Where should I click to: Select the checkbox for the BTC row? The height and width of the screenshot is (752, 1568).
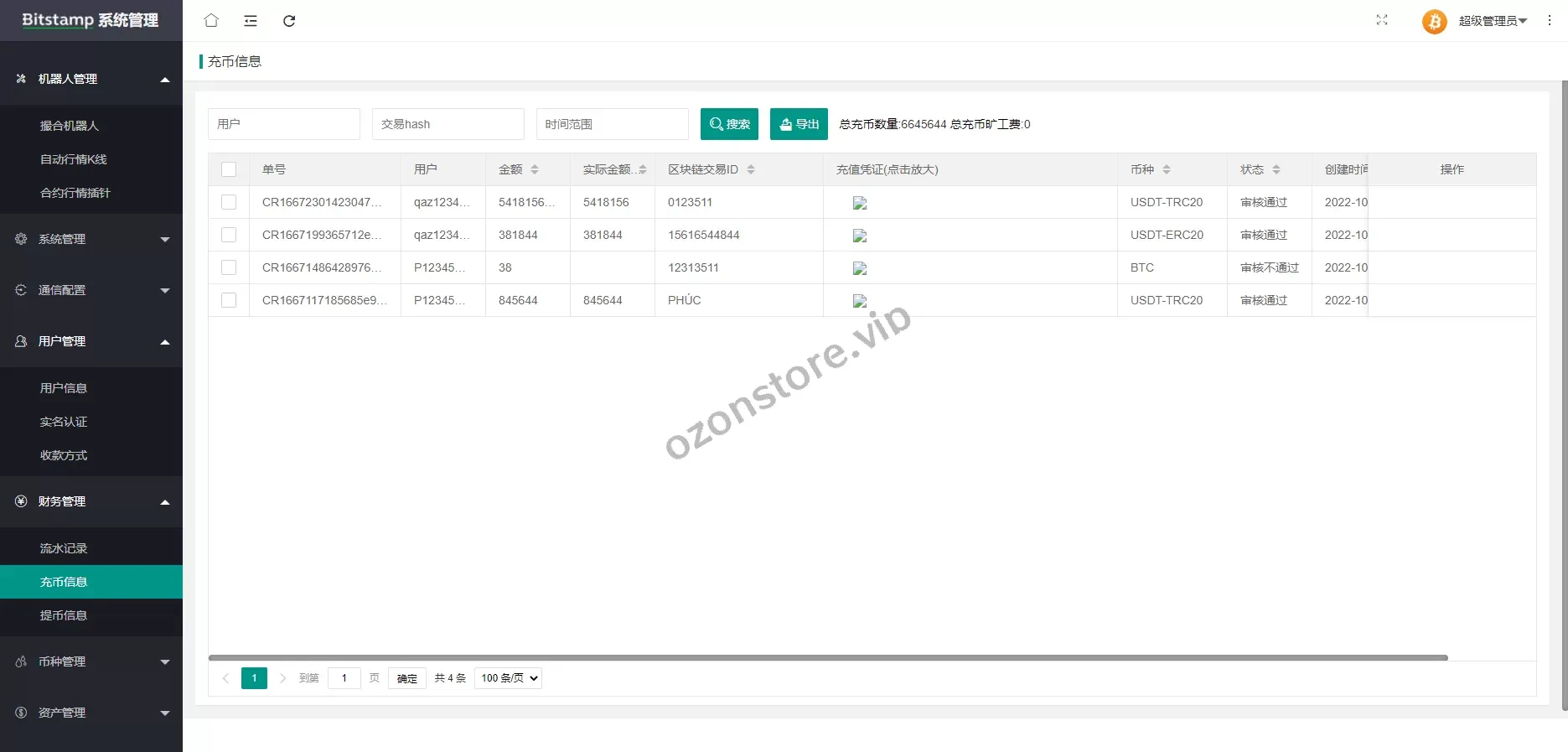(229, 267)
